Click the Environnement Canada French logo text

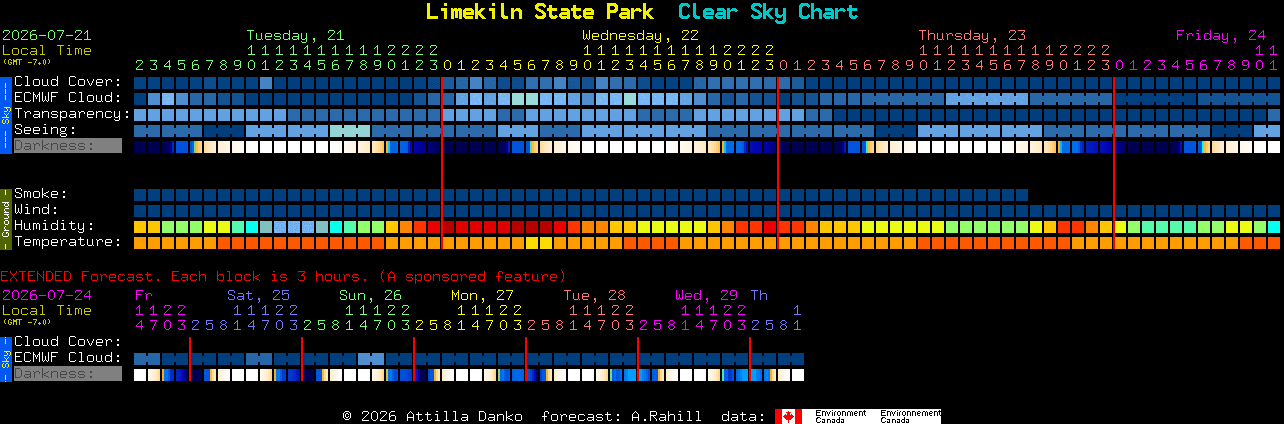coord(910,416)
